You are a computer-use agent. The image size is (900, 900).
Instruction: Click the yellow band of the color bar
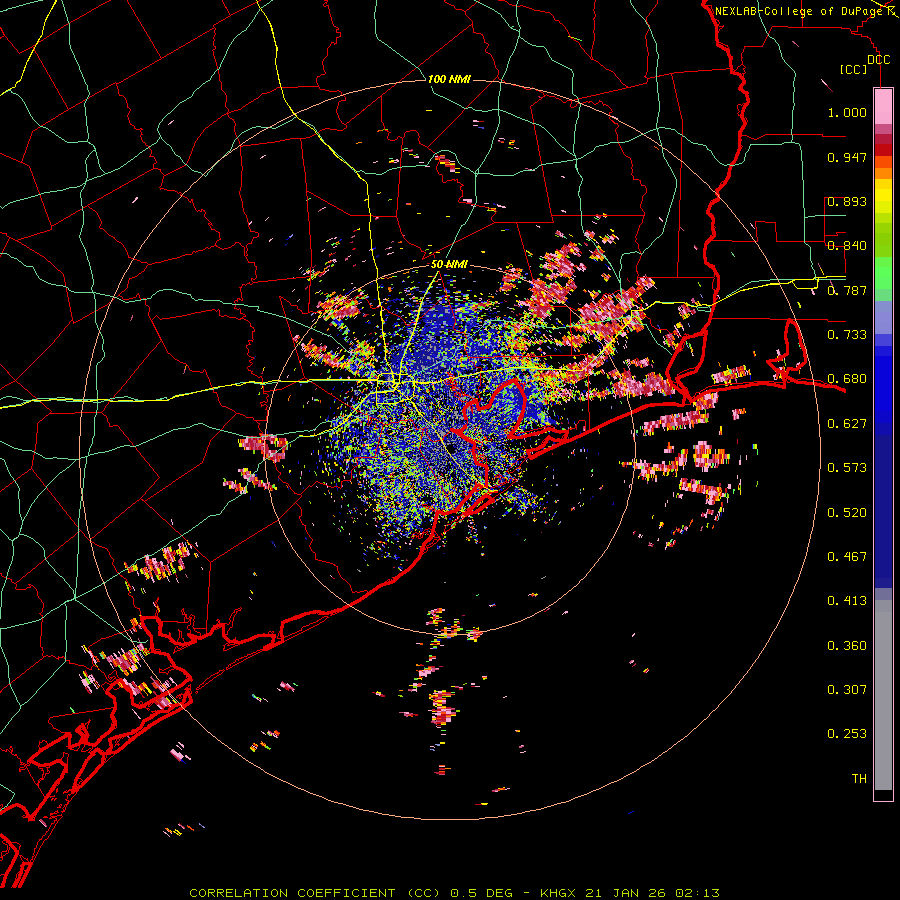tap(883, 196)
